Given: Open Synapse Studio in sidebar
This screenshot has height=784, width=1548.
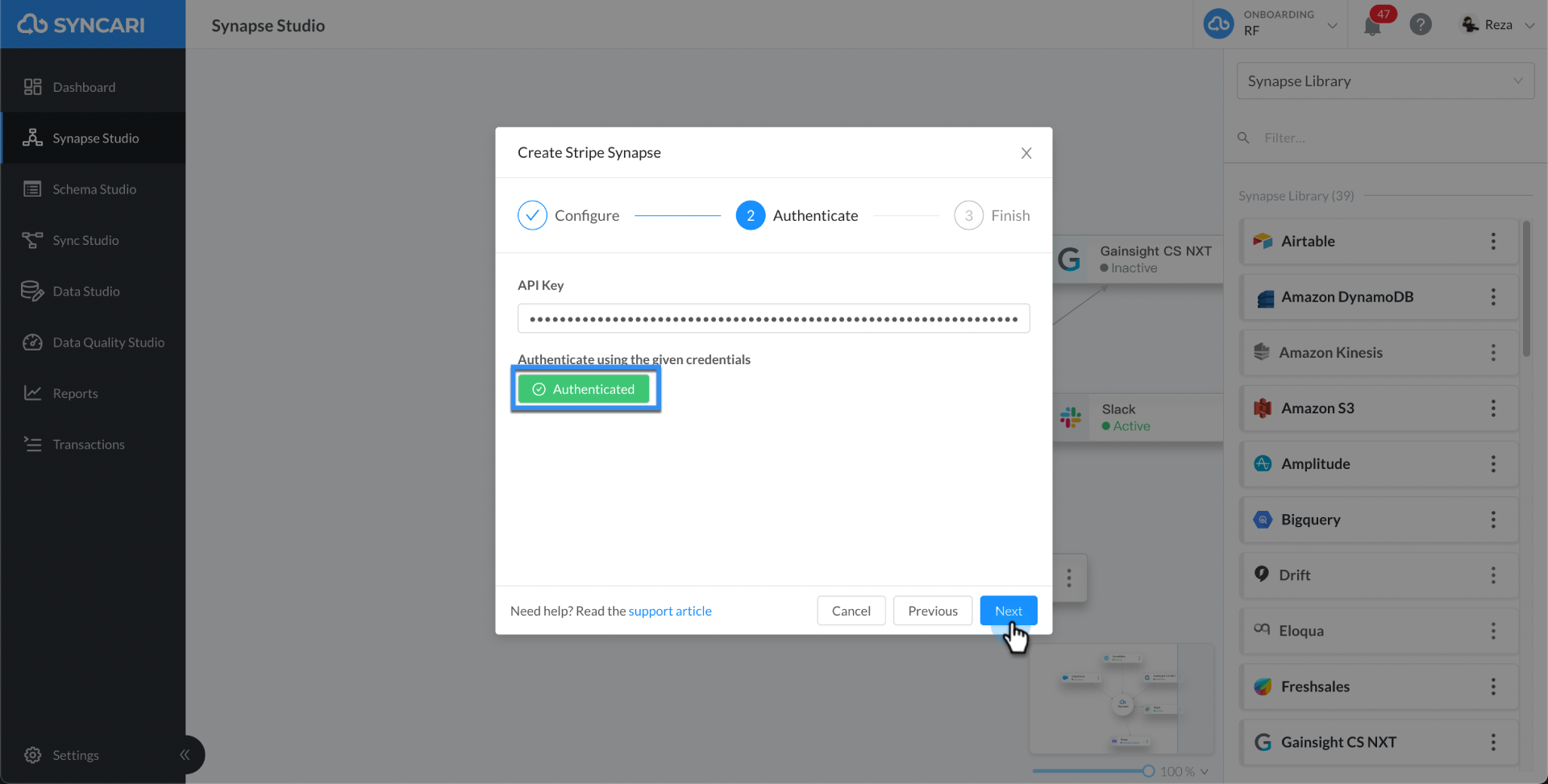Looking at the screenshot, I should coord(93,138).
